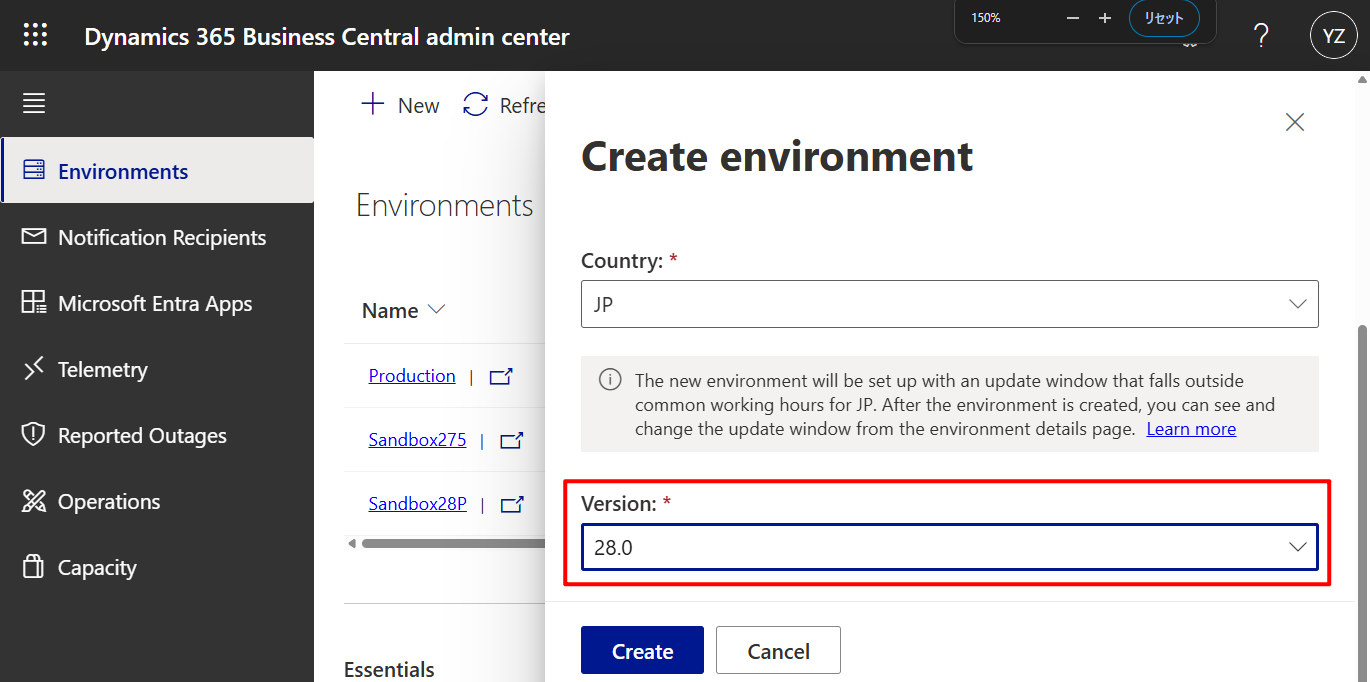Click the Create button
The height and width of the screenshot is (682, 1370).
[642, 650]
